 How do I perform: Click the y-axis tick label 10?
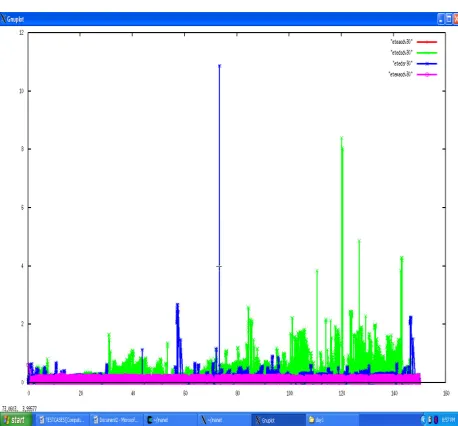pos(22,91)
